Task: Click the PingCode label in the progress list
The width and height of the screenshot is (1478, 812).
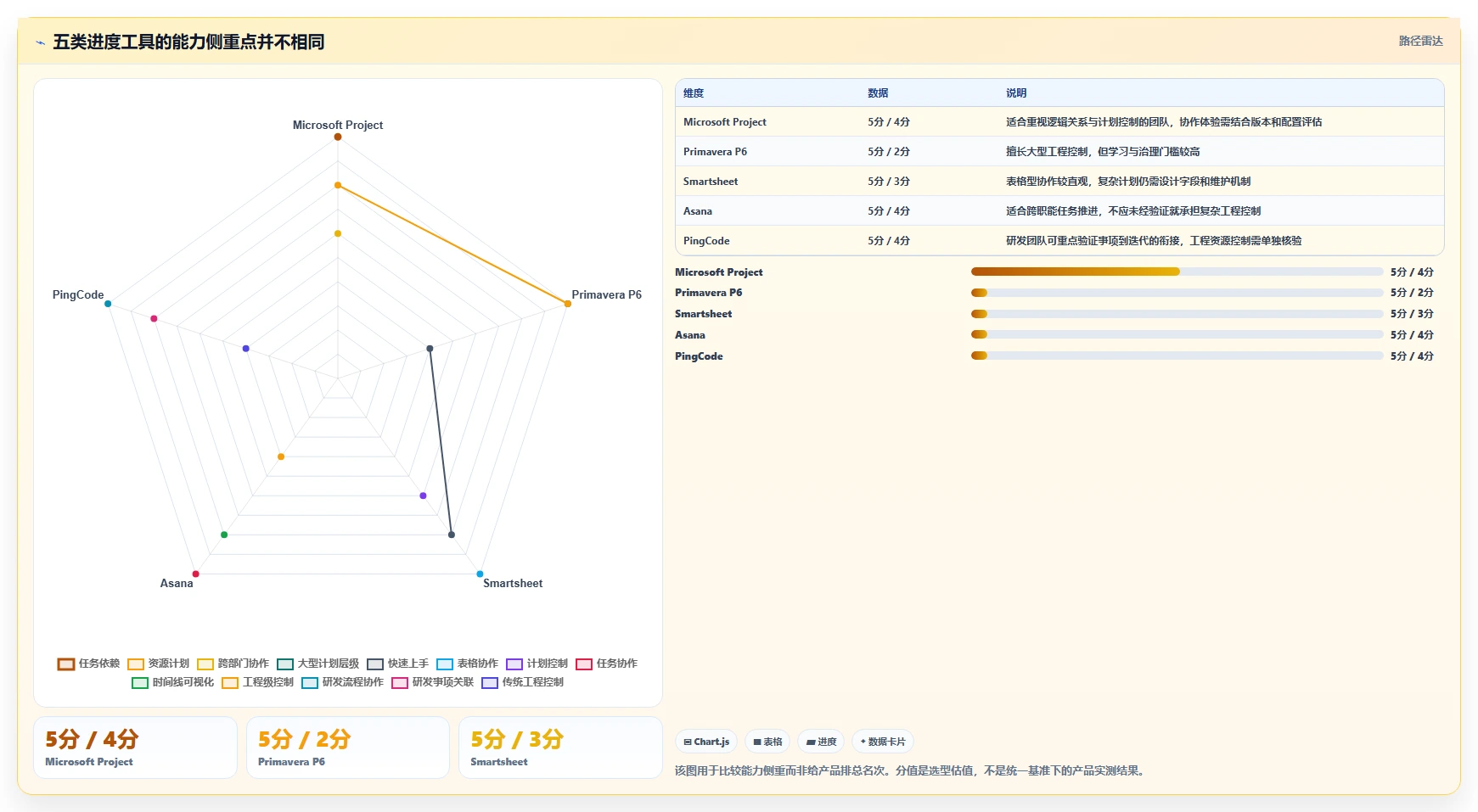Action: 699,356
